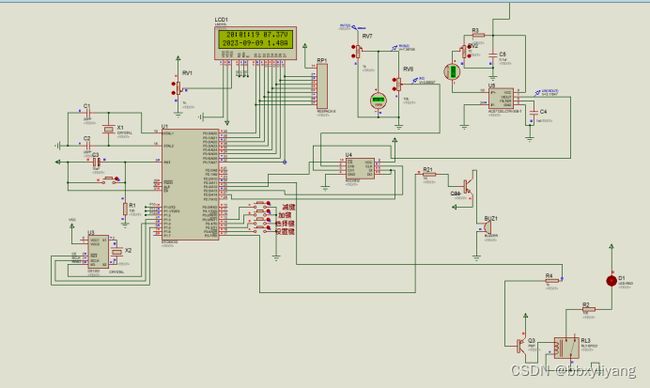Click the RP1 resistor pack
The height and width of the screenshot is (388, 650).
tap(322, 86)
